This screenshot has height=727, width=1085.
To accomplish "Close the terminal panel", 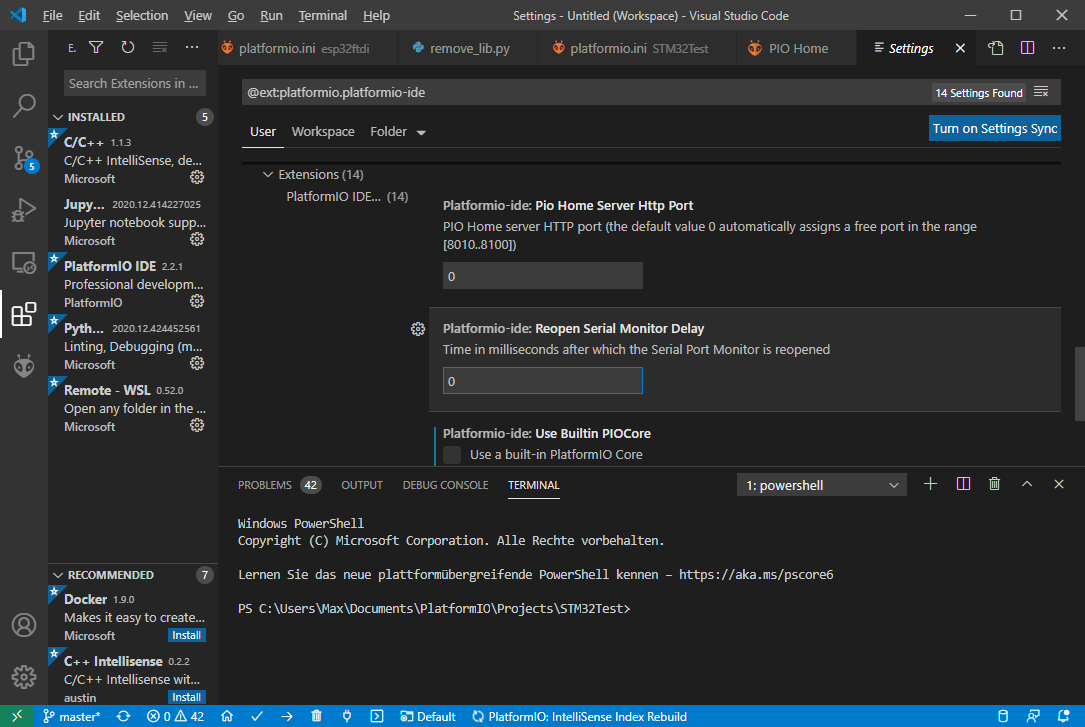I will click(x=1059, y=484).
